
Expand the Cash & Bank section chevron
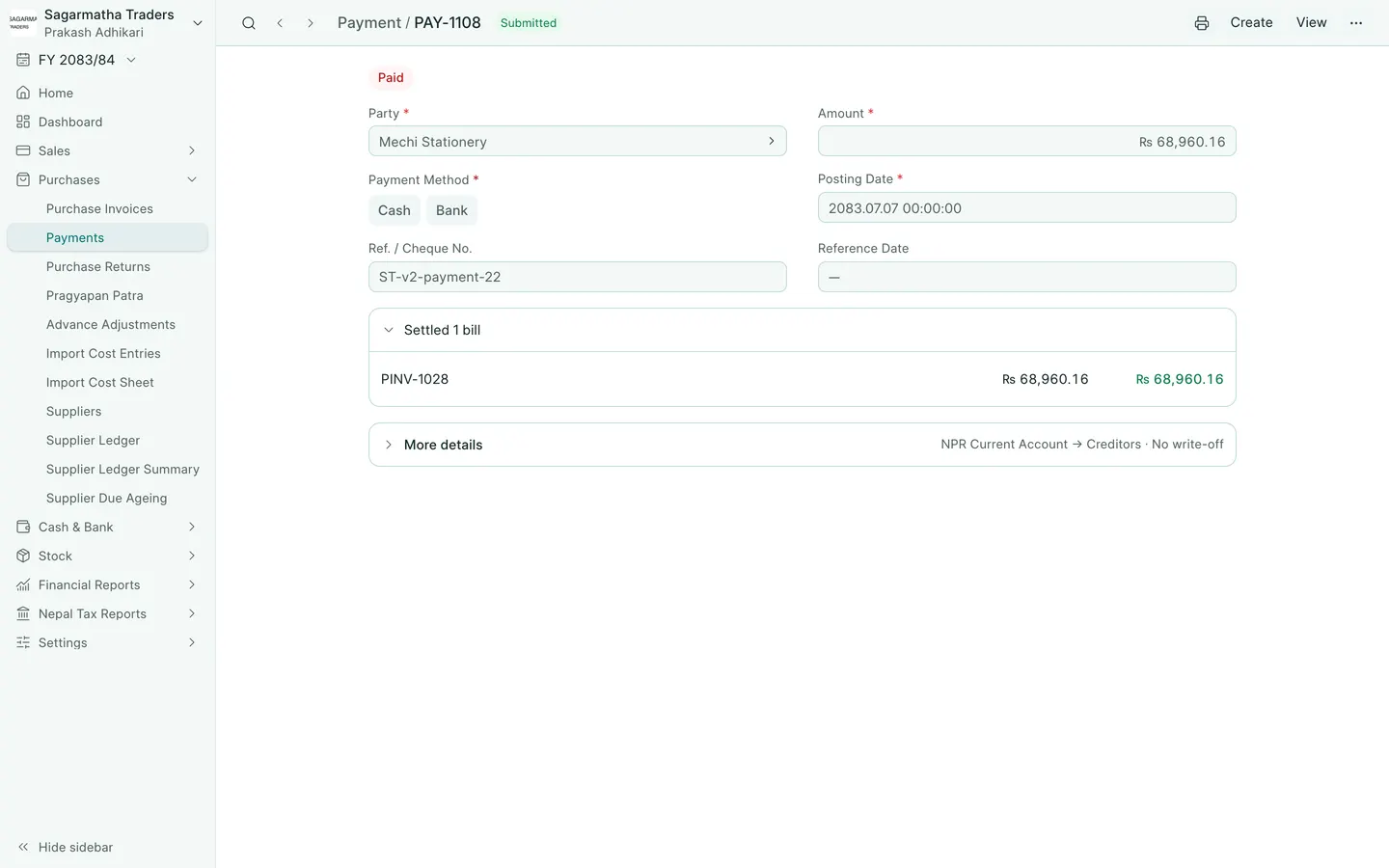click(x=192, y=528)
